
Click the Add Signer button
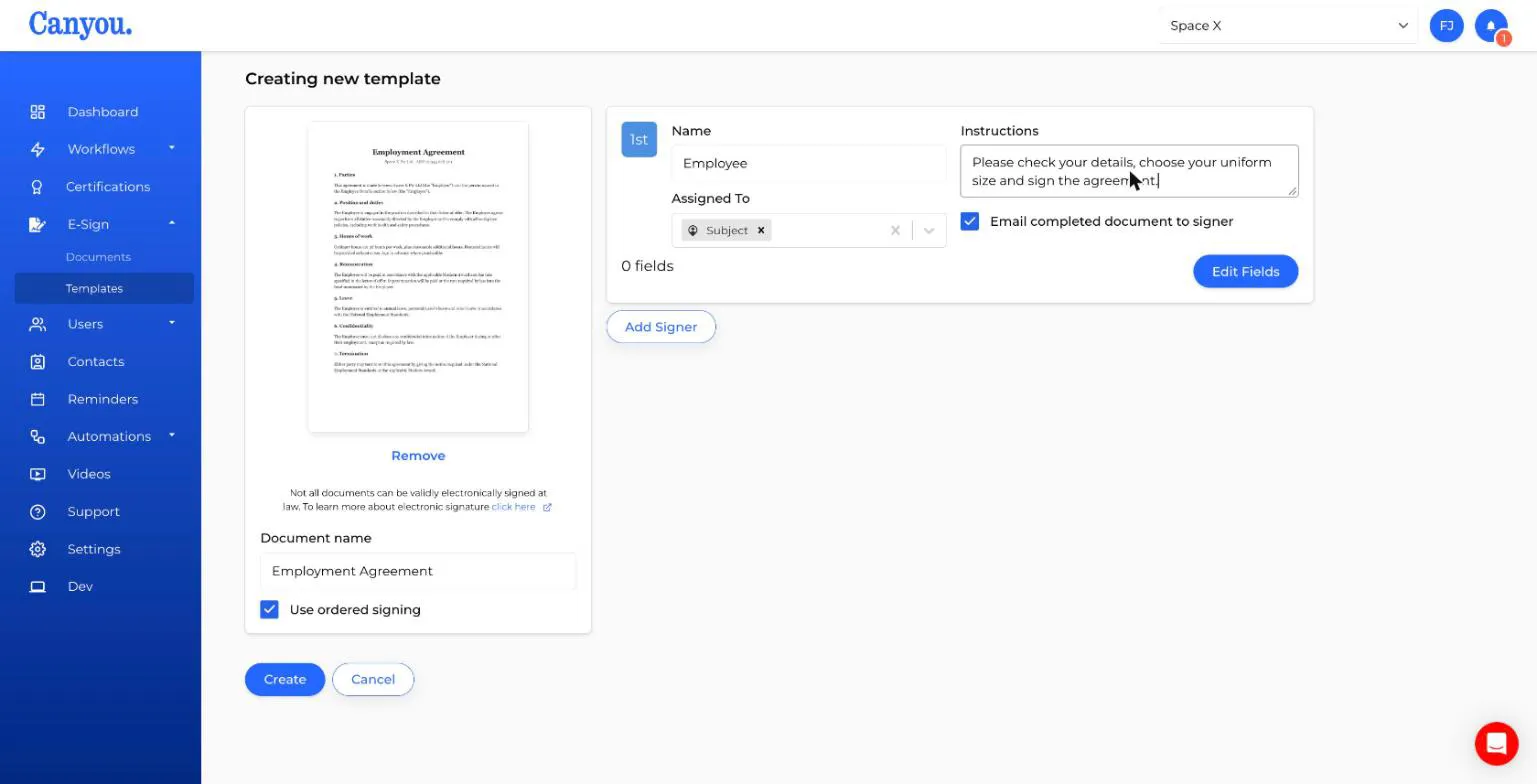[661, 327]
